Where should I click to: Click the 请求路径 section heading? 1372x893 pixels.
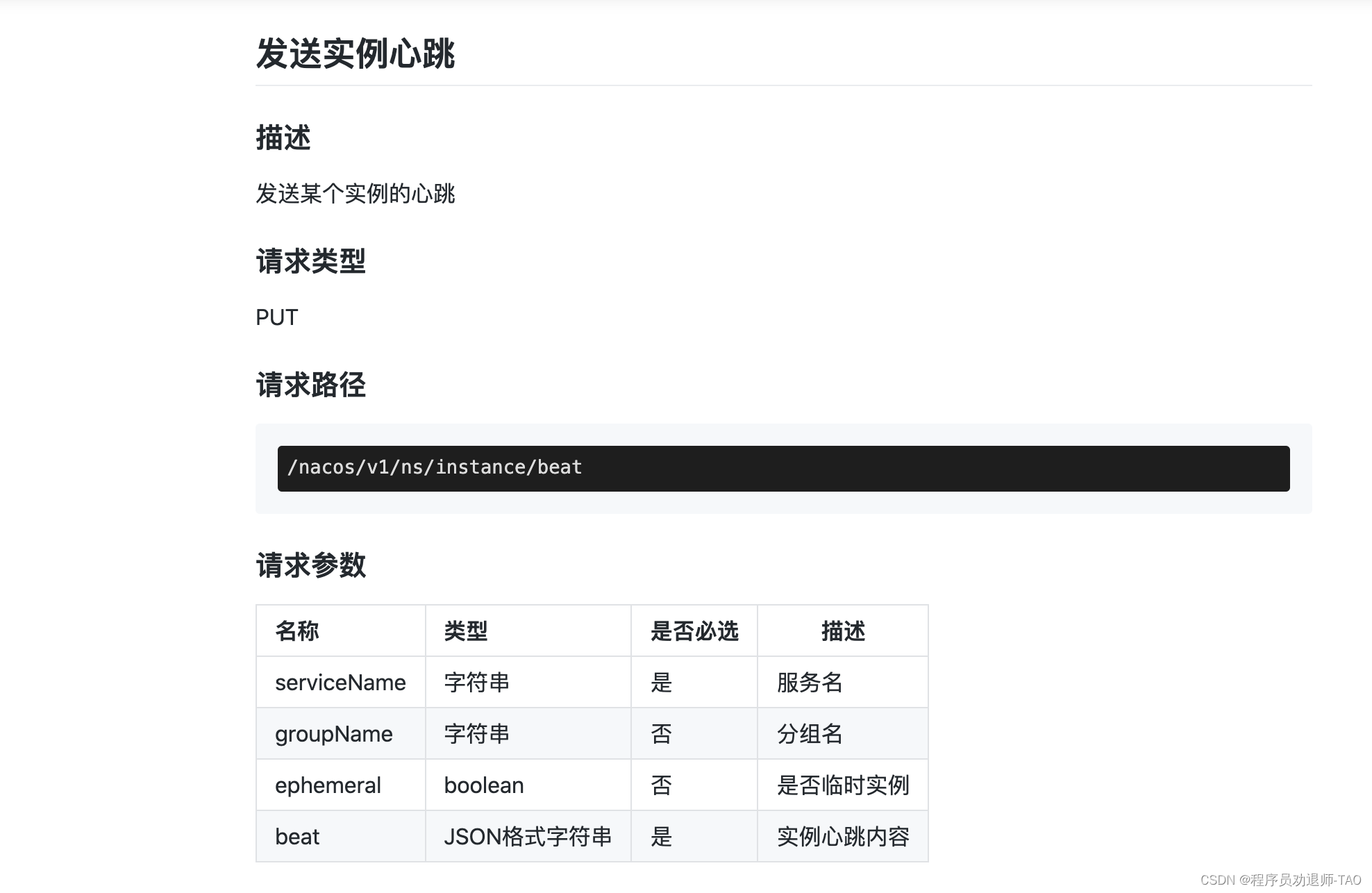tap(310, 385)
